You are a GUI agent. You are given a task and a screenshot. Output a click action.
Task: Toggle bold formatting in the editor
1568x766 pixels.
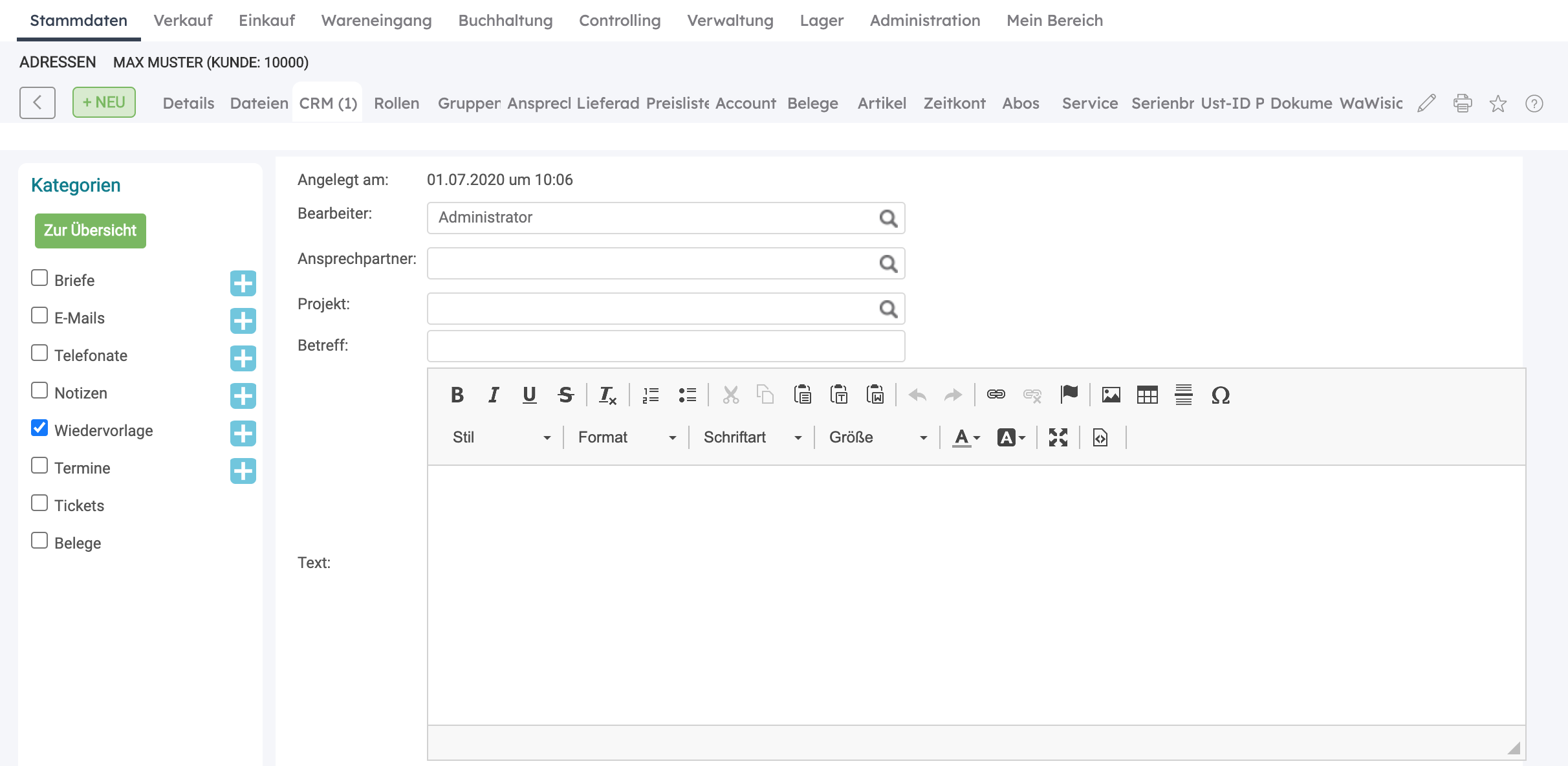[x=457, y=395]
